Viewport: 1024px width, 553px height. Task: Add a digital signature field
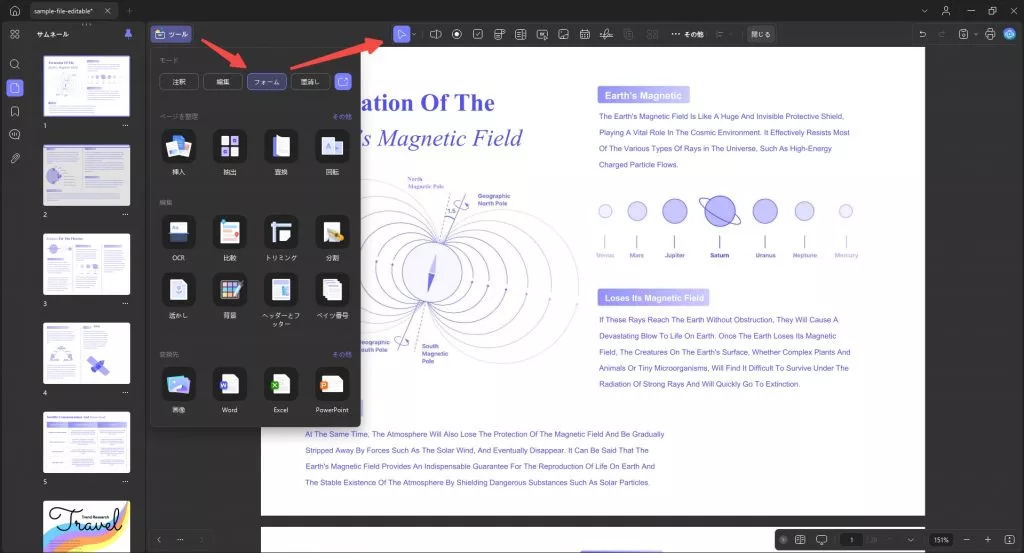coord(607,34)
